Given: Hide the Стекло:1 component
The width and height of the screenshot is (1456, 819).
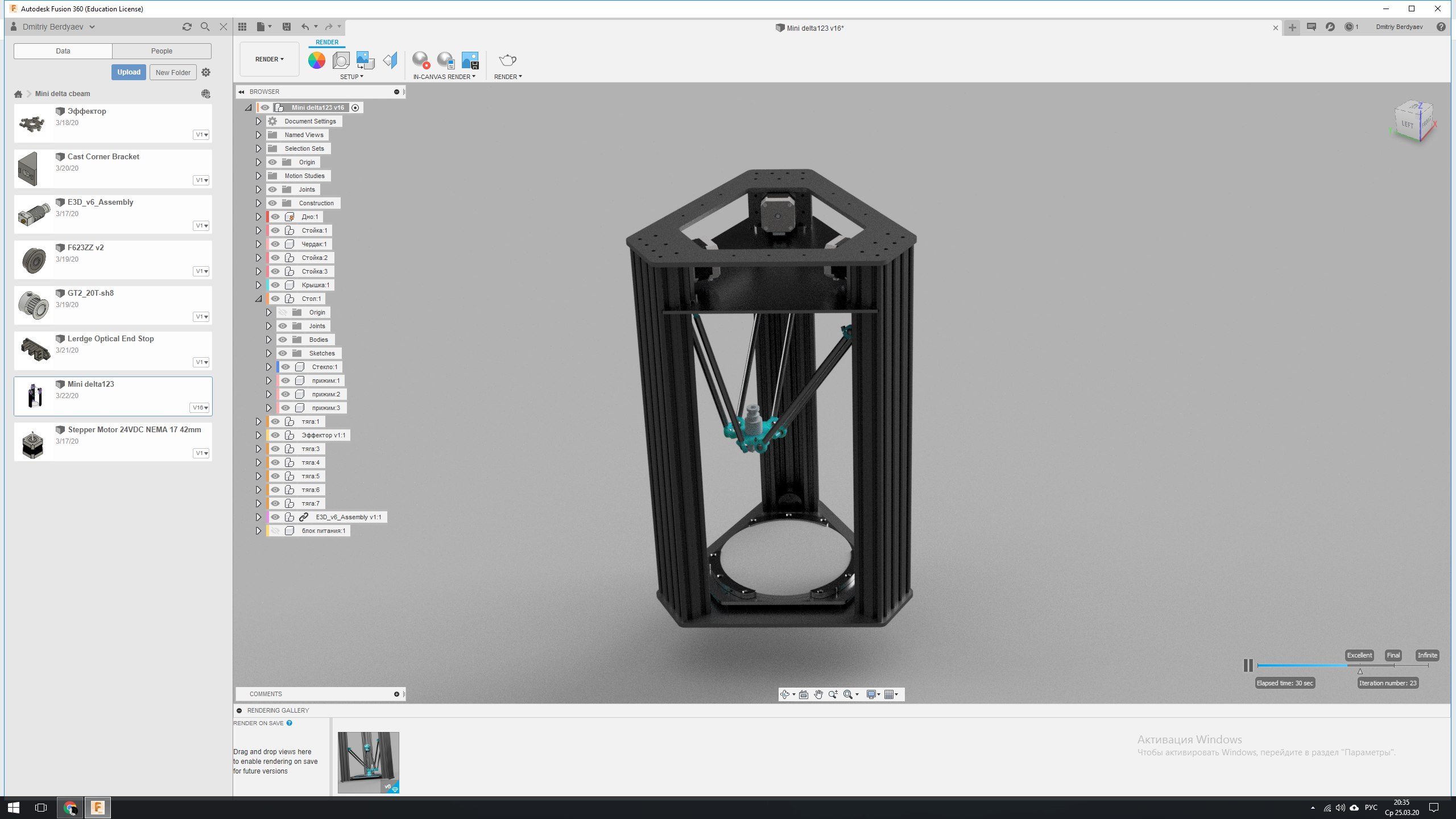Looking at the screenshot, I should click(286, 367).
